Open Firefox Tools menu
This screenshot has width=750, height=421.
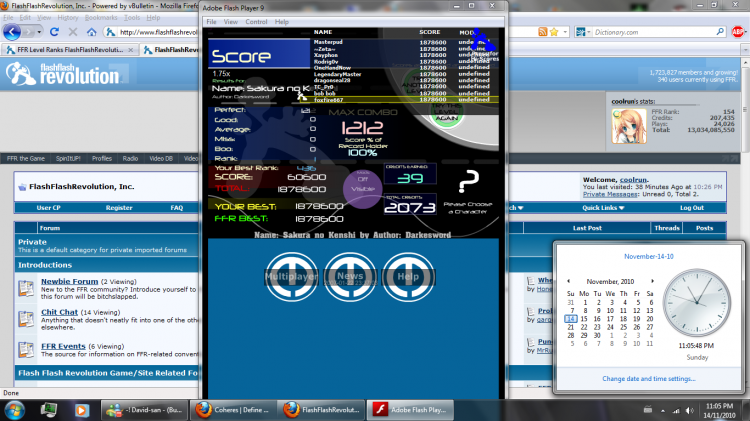click(132, 18)
